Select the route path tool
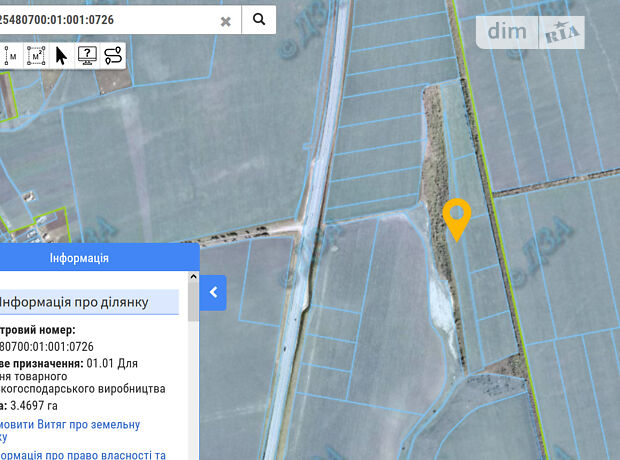Screen dimensions: 620x460 click(x=113, y=56)
